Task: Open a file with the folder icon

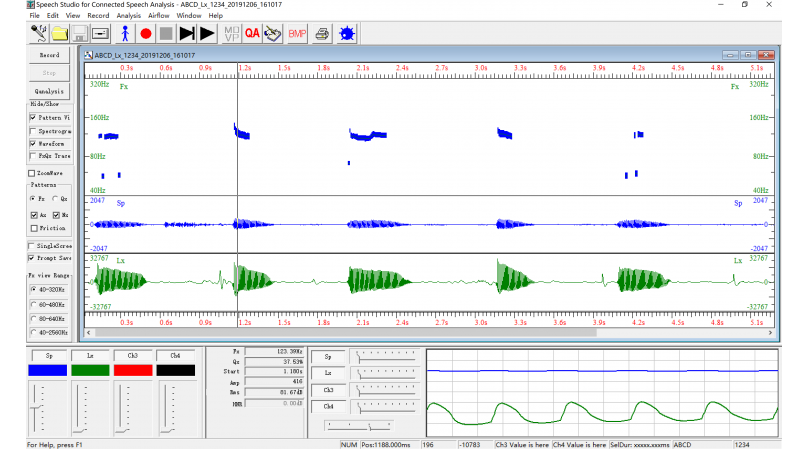Action: tap(61, 33)
